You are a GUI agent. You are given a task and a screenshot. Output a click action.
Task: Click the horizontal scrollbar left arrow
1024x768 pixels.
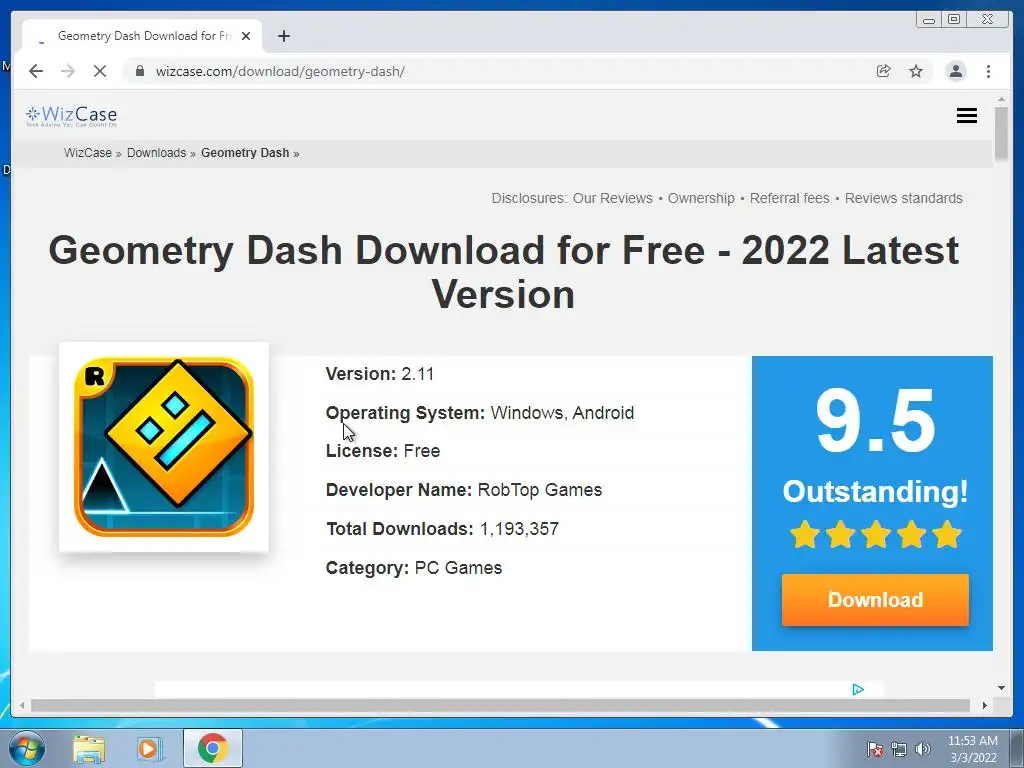tap(22, 705)
